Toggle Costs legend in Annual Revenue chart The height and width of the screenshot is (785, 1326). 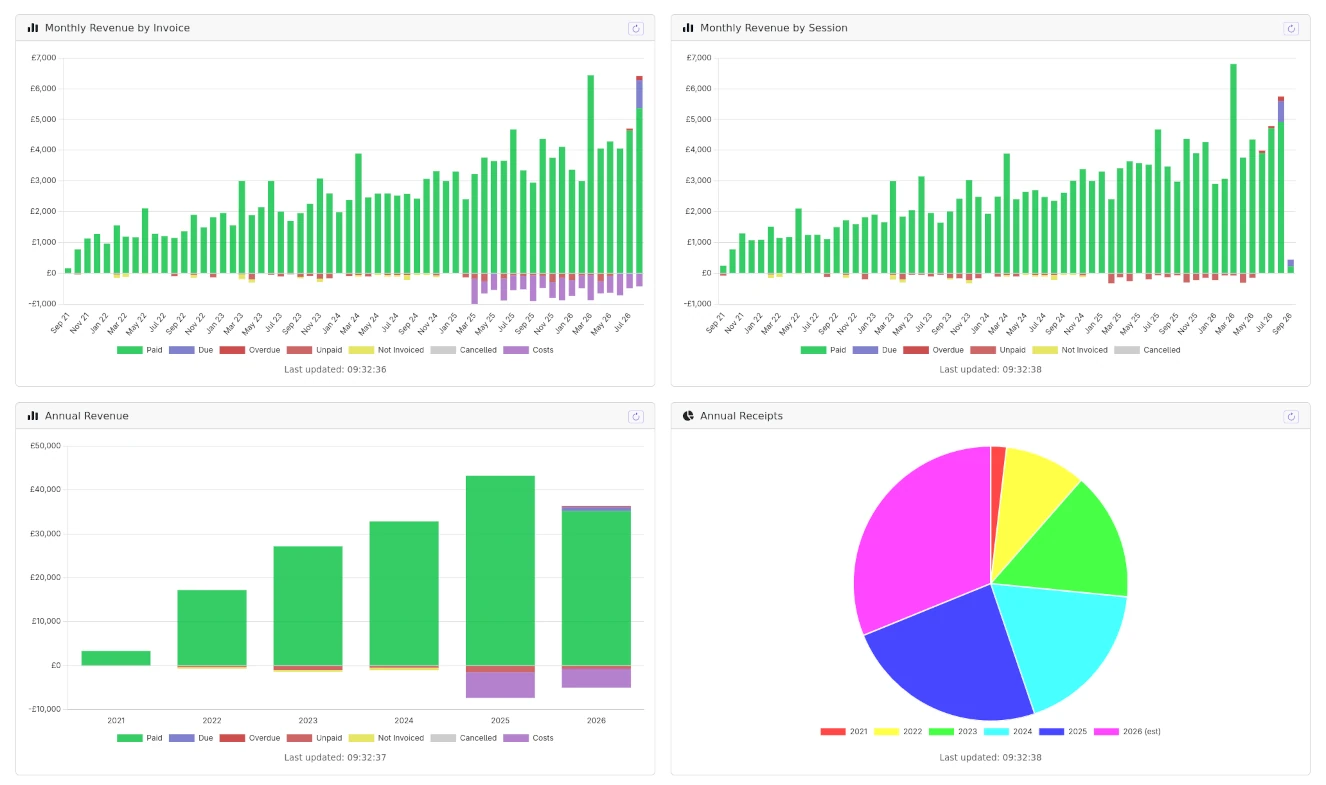click(528, 738)
